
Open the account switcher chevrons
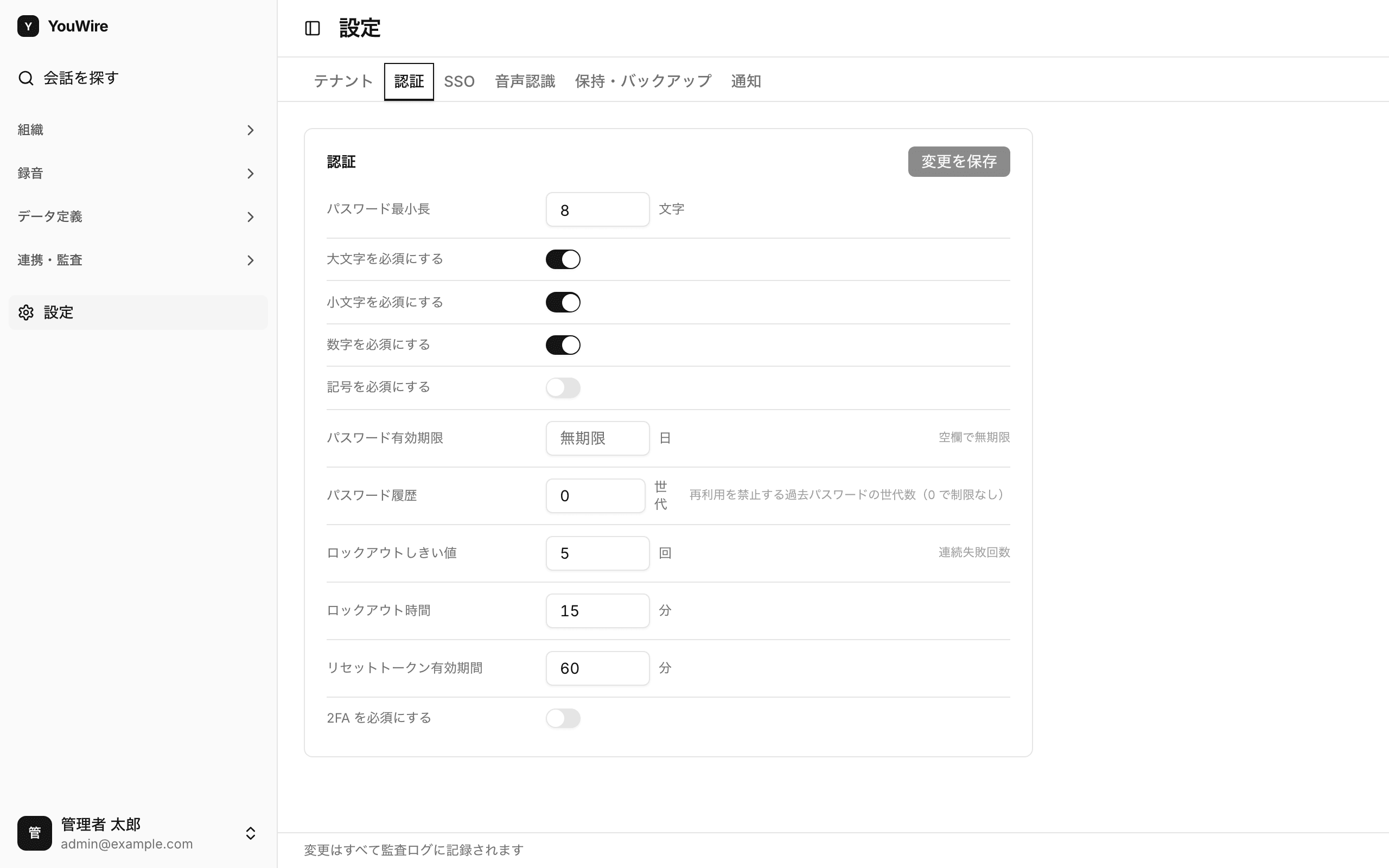(250, 833)
